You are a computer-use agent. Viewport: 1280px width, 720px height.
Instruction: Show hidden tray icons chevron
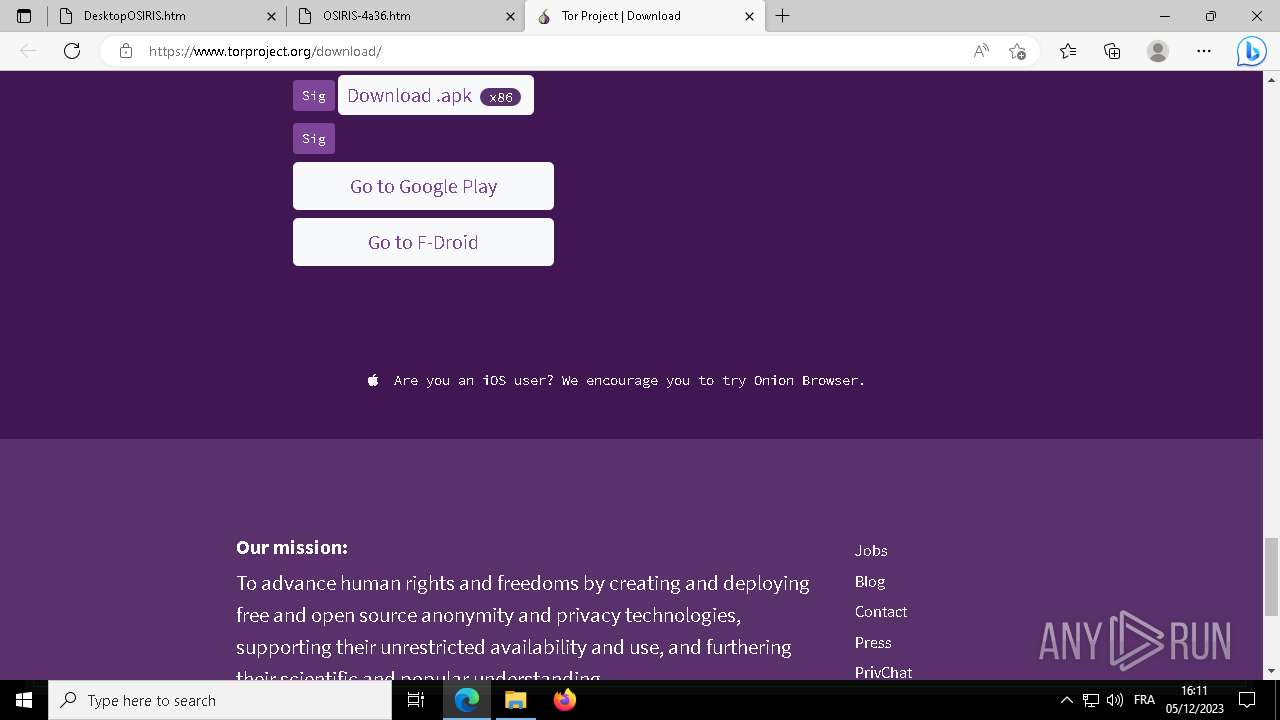(1066, 700)
